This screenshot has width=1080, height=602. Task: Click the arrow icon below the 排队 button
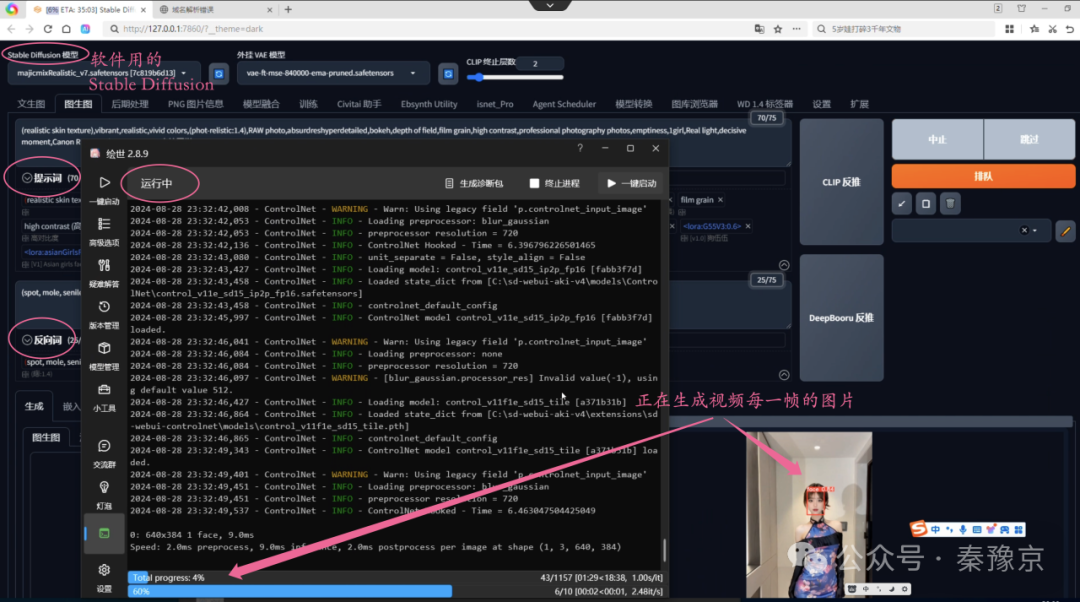point(902,204)
